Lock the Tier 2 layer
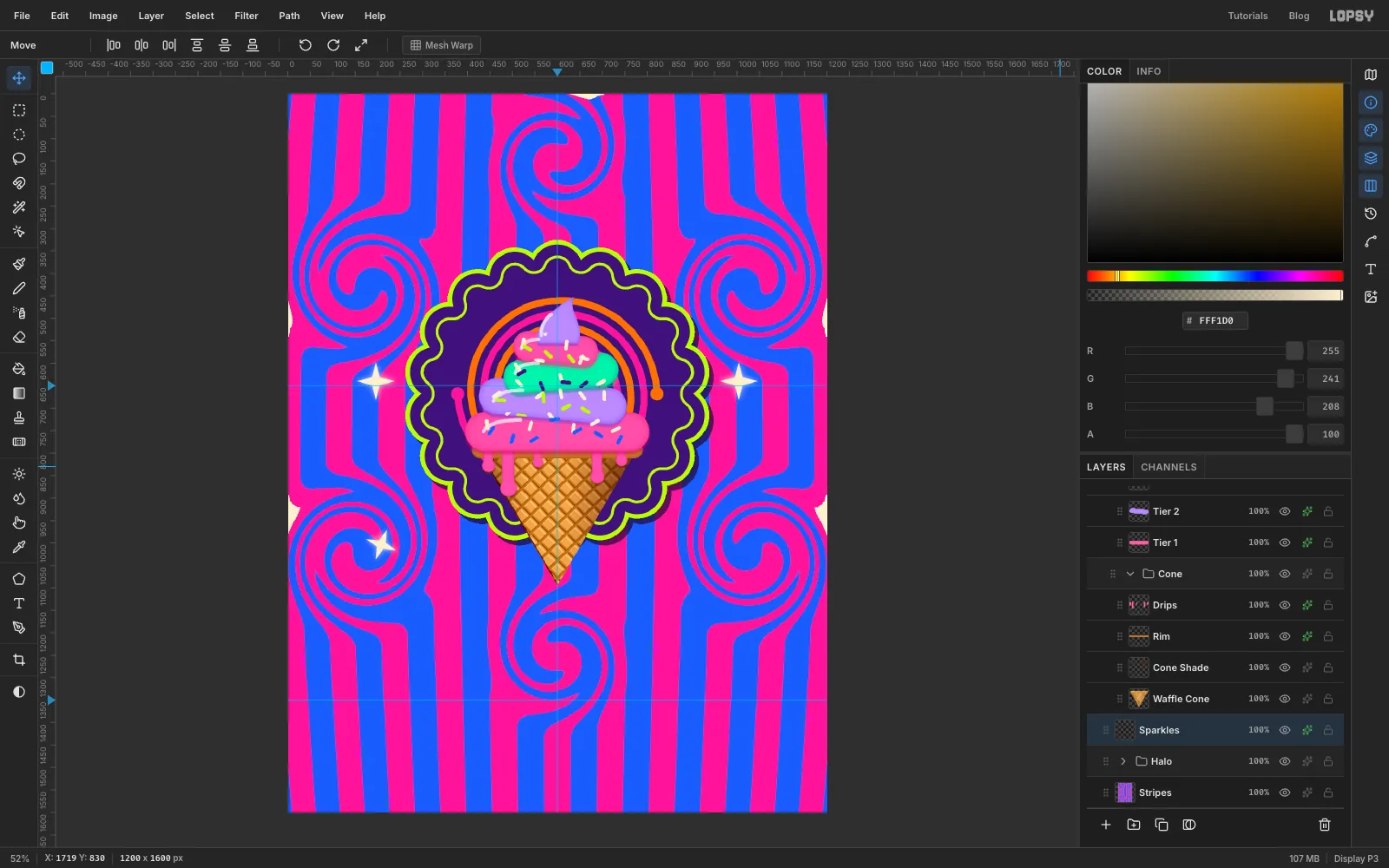The height and width of the screenshot is (868, 1389). tap(1328, 511)
